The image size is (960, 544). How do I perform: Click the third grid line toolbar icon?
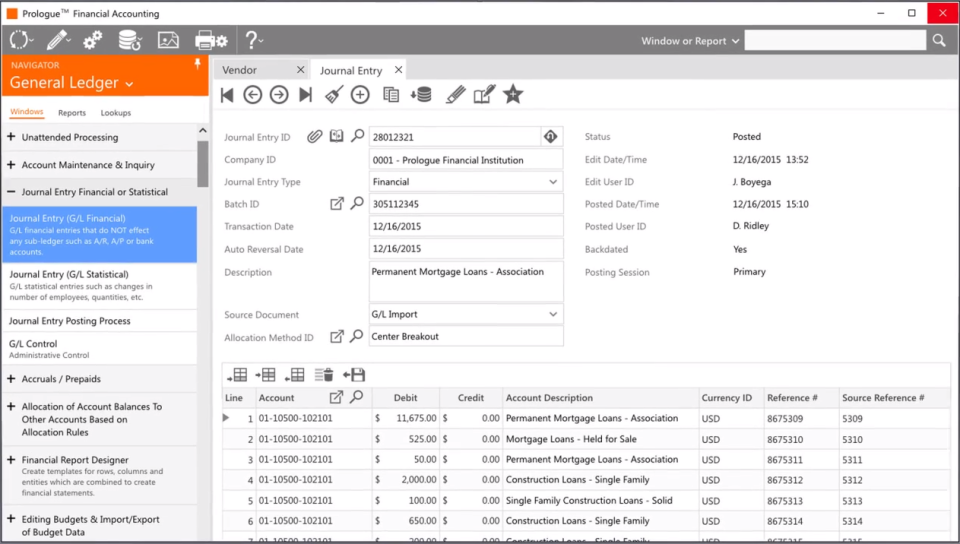(294, 375)
